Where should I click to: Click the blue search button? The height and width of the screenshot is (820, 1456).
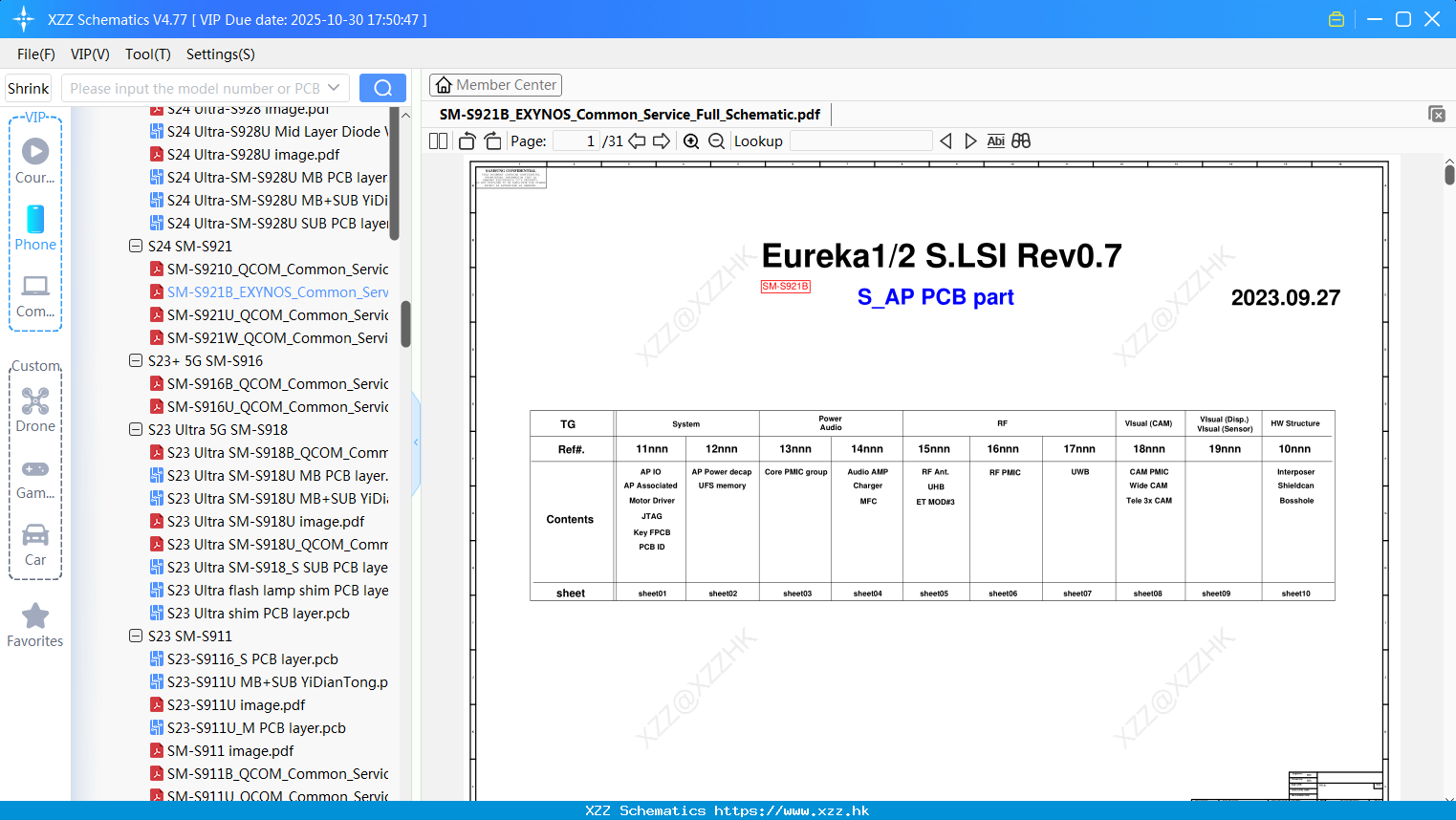pyautogui.click(x=382, y=88)
